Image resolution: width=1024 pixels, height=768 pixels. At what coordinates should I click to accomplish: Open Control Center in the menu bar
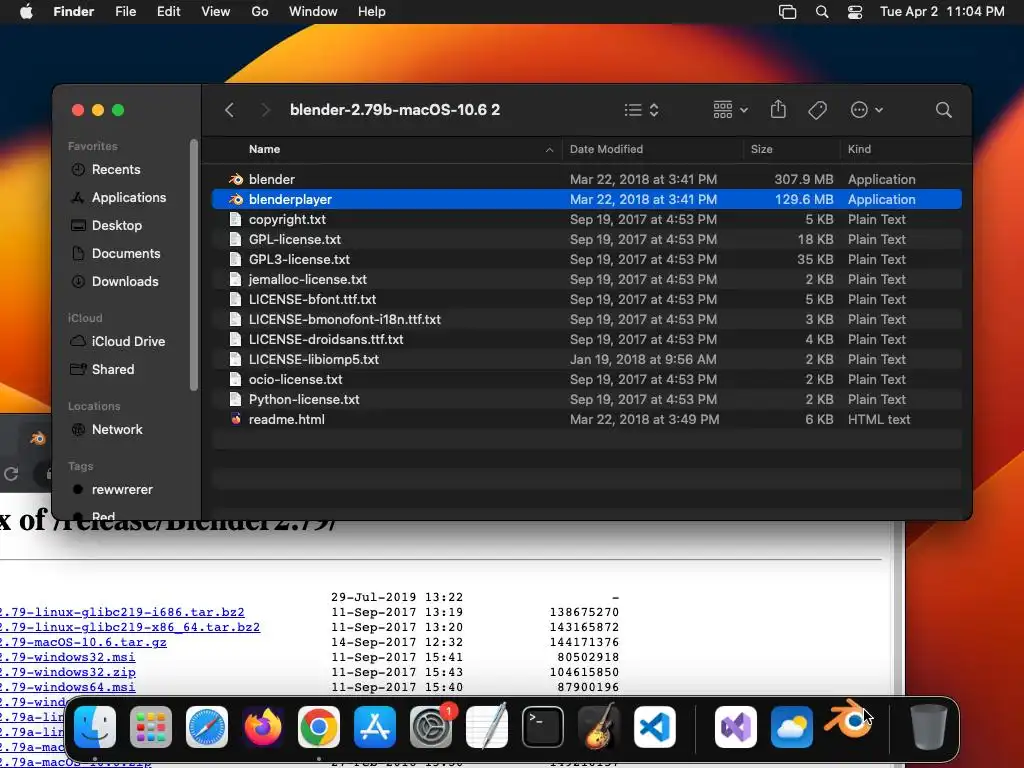point(855,12)
